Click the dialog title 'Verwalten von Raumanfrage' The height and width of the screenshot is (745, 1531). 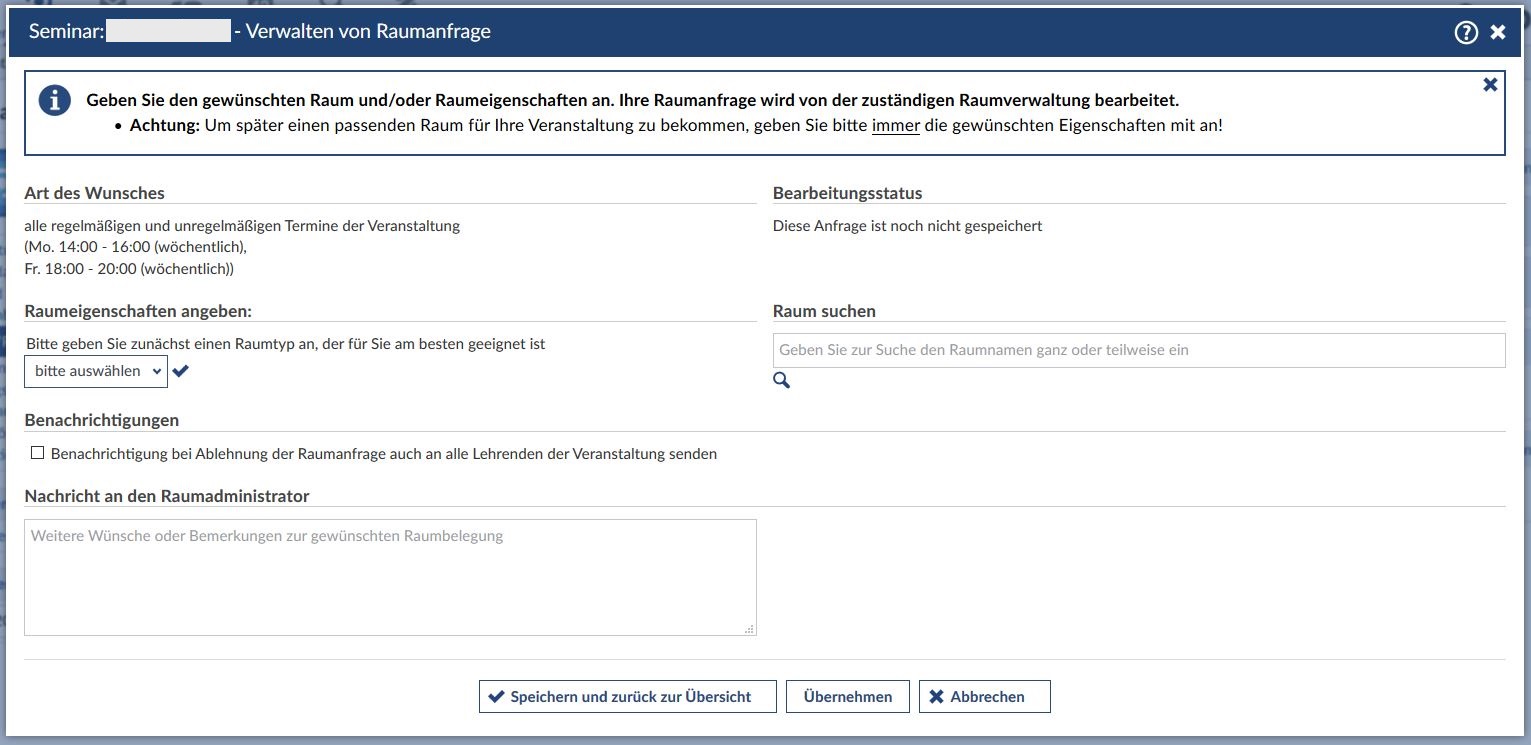[x=368, y=32]
